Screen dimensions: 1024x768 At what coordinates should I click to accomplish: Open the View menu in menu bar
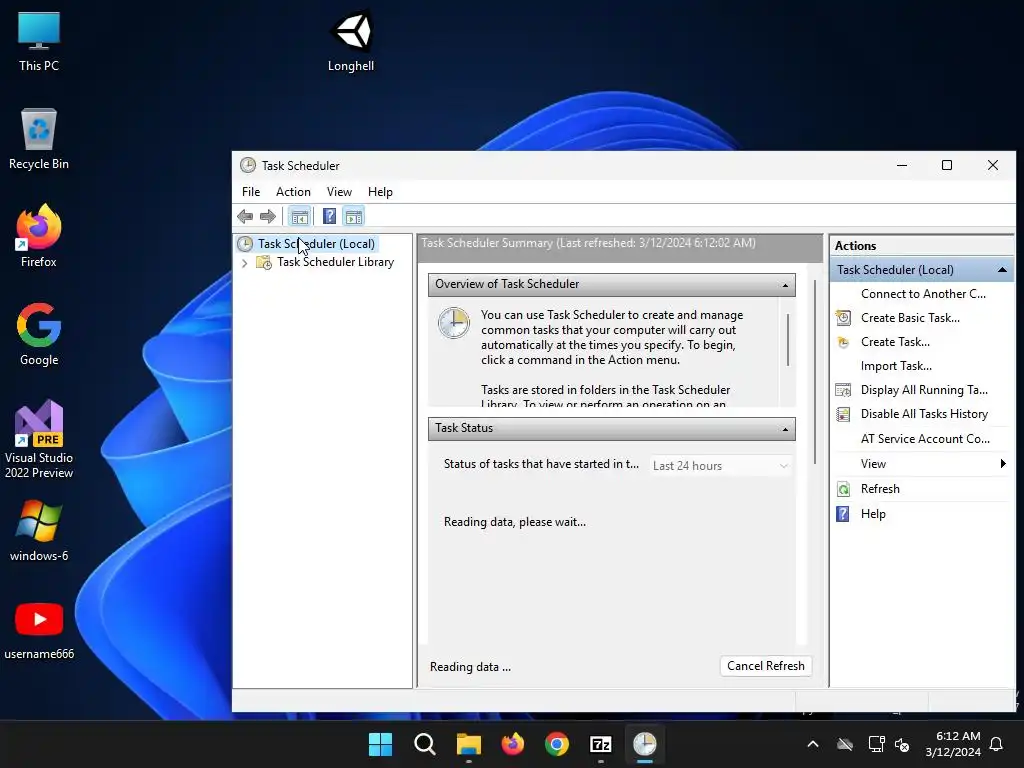point(339,191)
